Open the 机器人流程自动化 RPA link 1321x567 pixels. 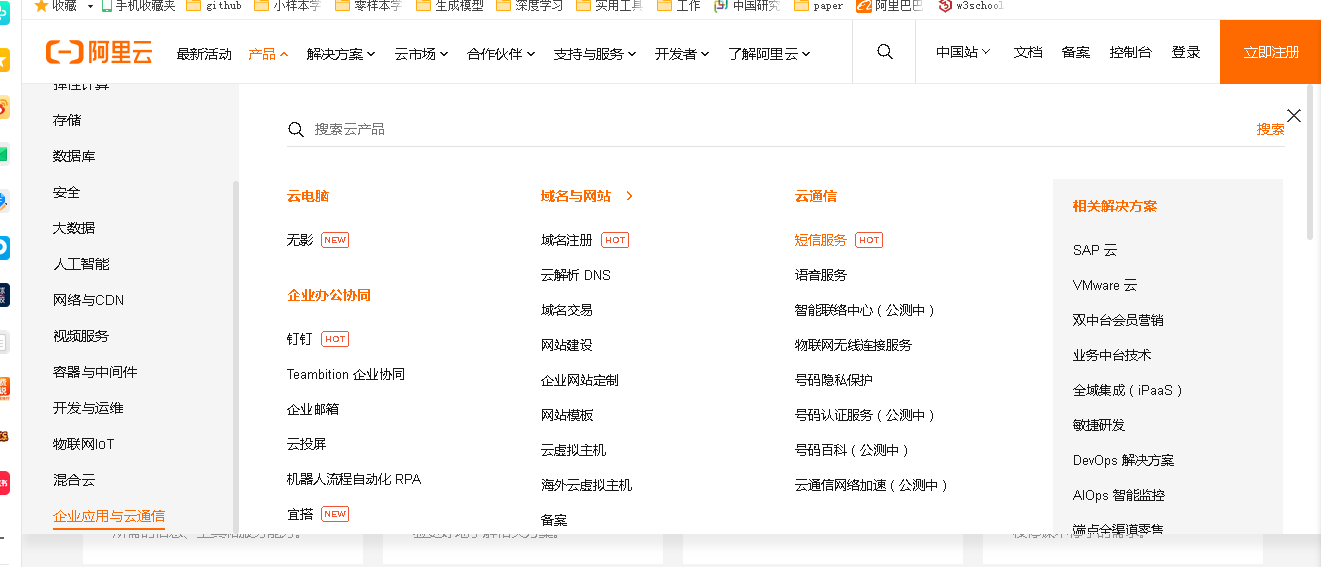coord(354,479)
